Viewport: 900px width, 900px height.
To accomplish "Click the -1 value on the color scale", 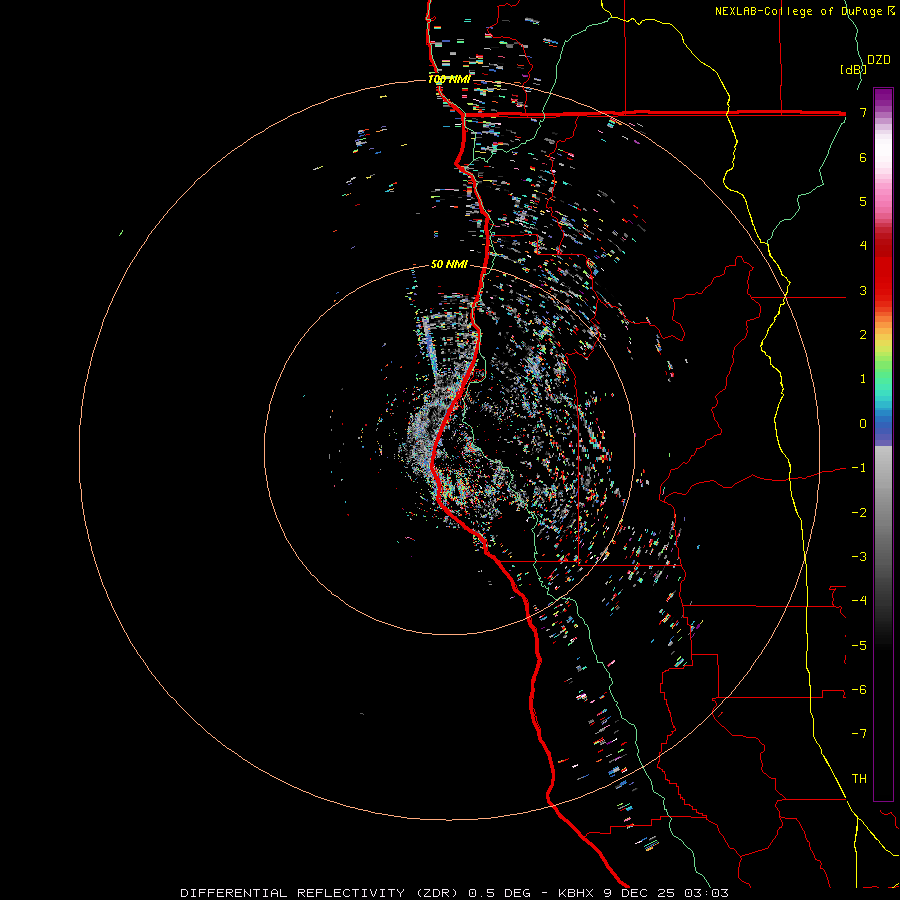I will point(859,468).
